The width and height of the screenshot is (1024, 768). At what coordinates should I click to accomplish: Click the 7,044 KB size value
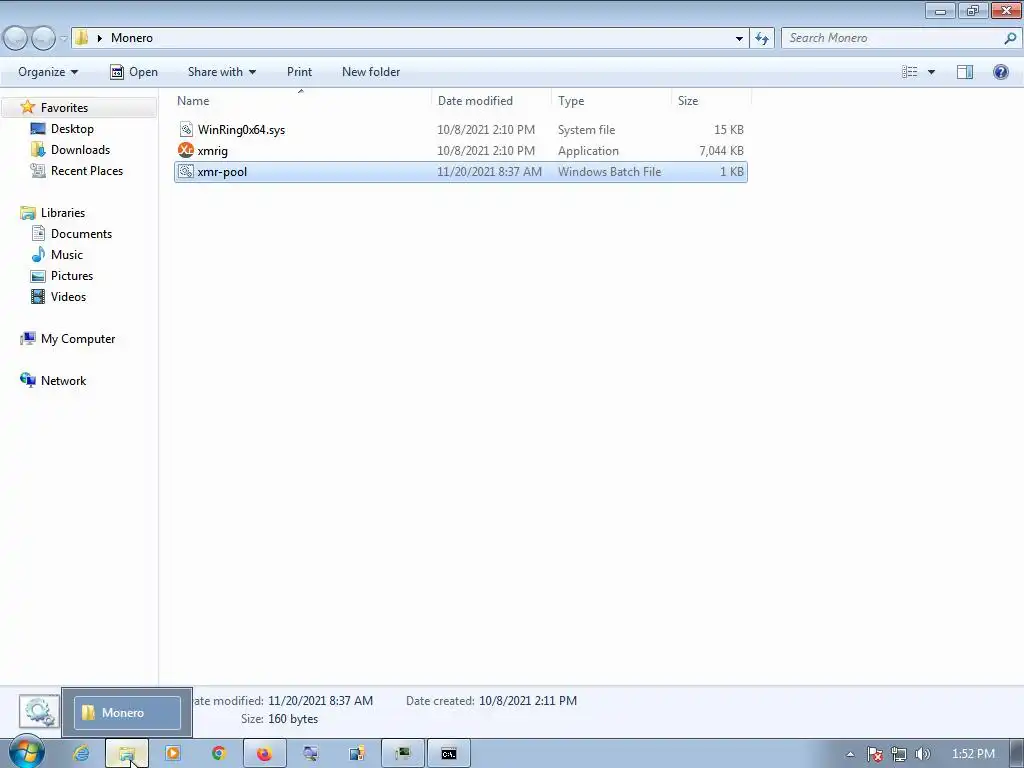pos(721,150)
